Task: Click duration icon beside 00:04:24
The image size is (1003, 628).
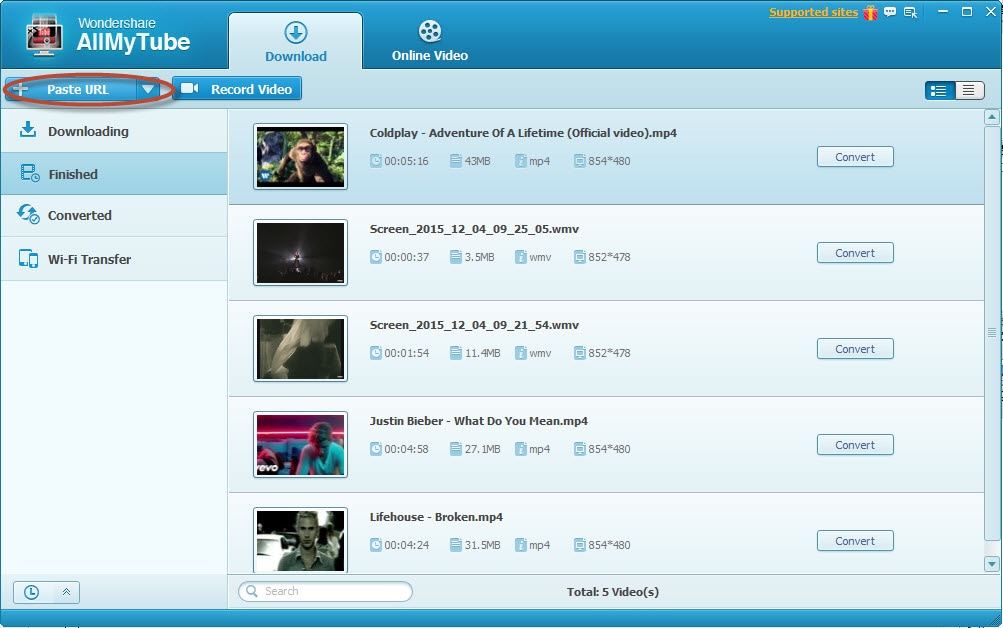Action: pyautogui.click(x=375, y=544)
